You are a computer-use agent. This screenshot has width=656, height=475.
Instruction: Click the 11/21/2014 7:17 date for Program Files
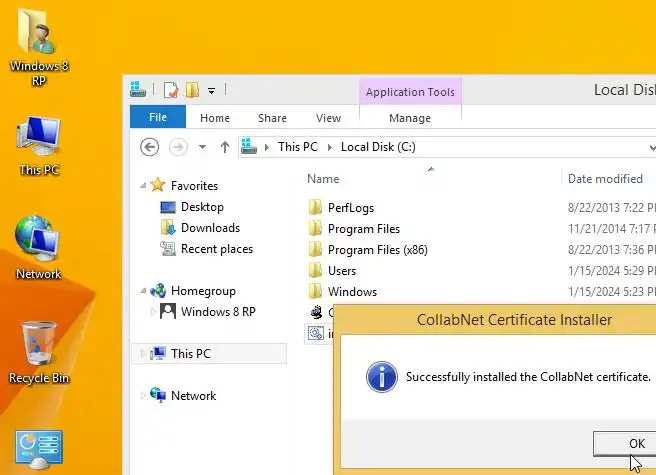click(611, 229)
